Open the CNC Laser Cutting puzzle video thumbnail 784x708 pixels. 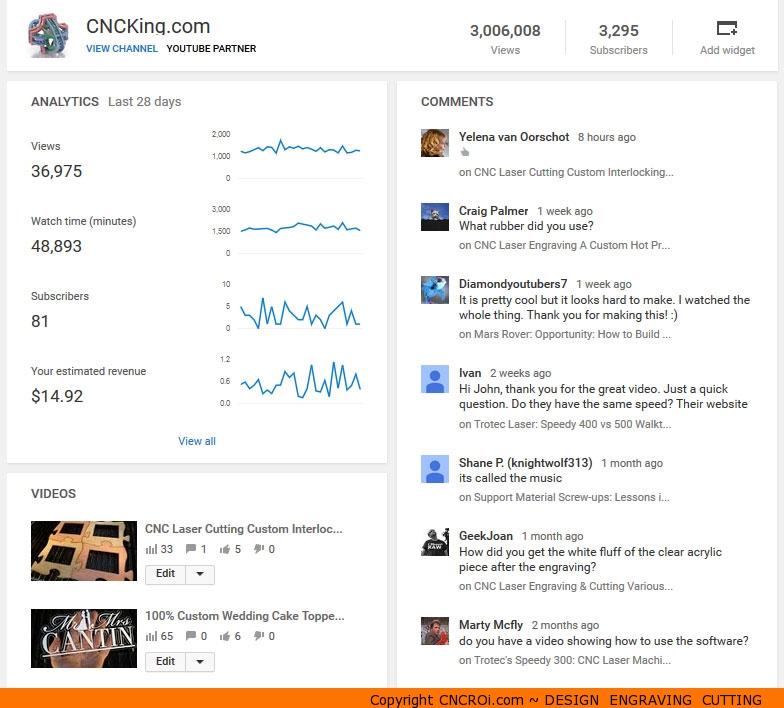(x=84, y=551)
